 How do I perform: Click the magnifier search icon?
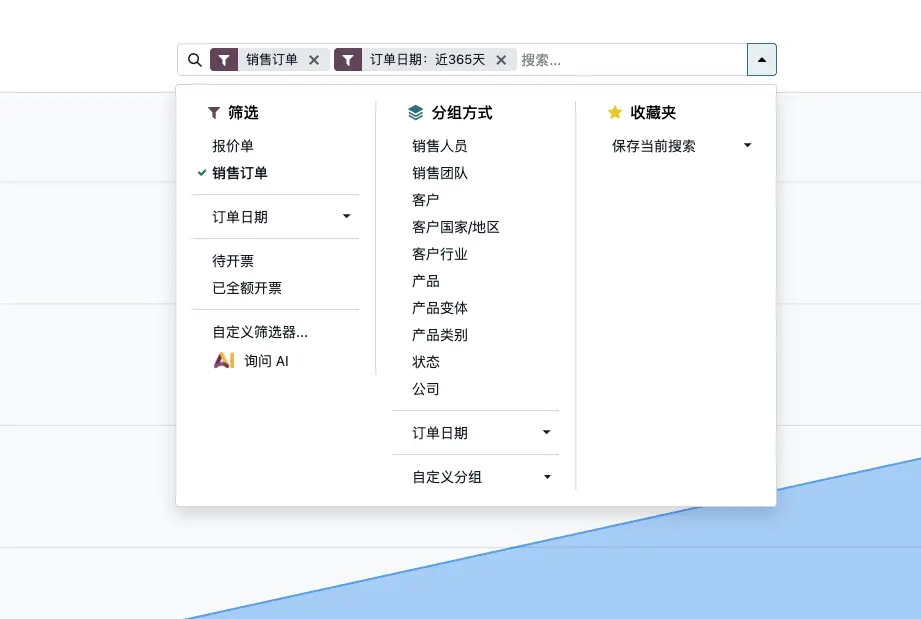[194, 59]
